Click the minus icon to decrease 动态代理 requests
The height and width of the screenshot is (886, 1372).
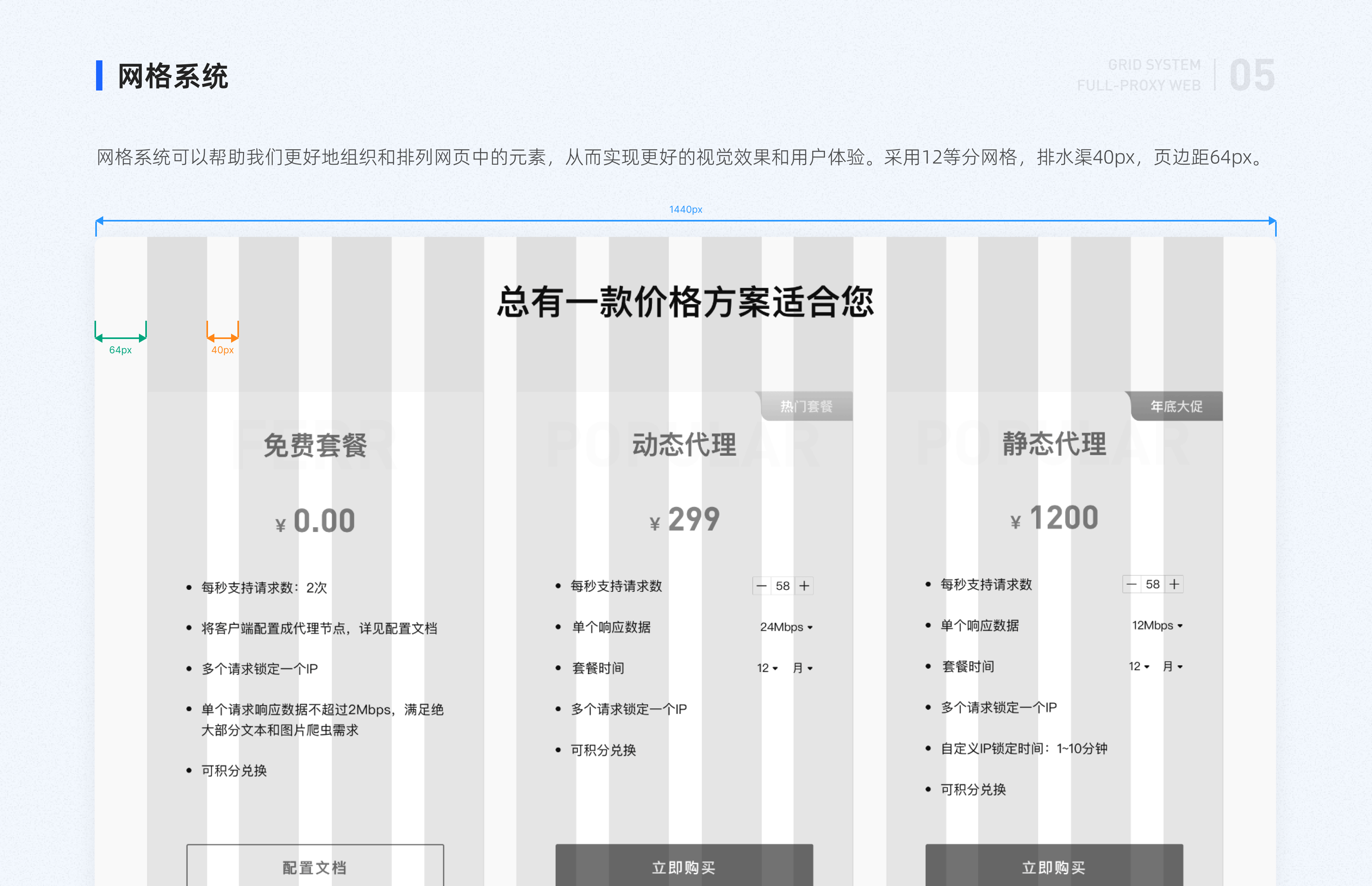(x=761, y=585)
